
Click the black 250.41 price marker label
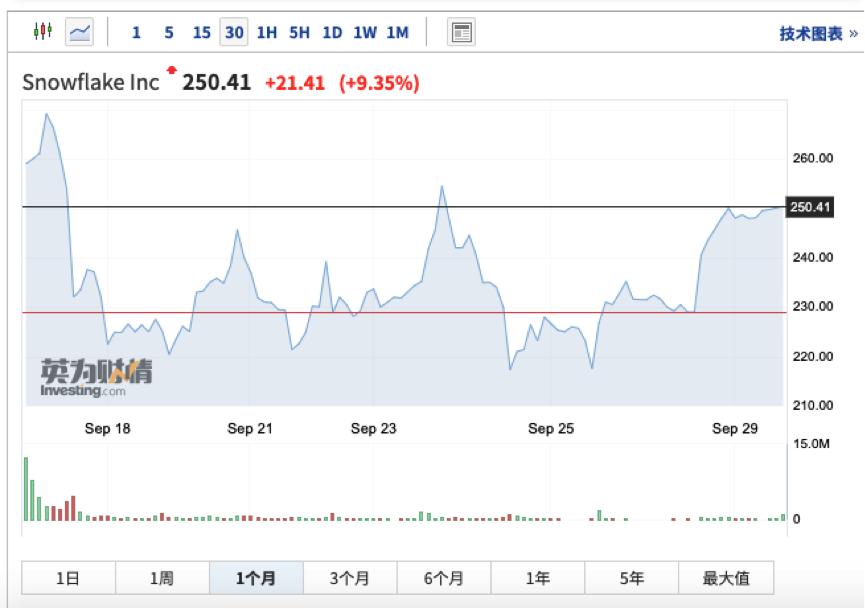809,207
